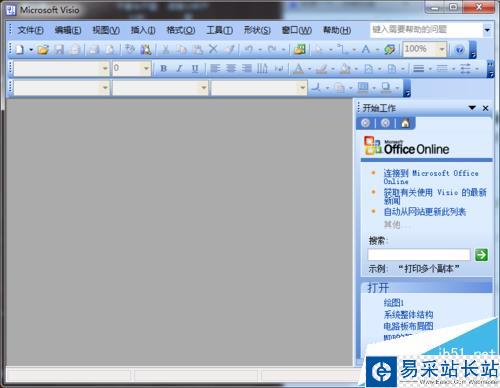
Task: Align text right
Action: 247,69
